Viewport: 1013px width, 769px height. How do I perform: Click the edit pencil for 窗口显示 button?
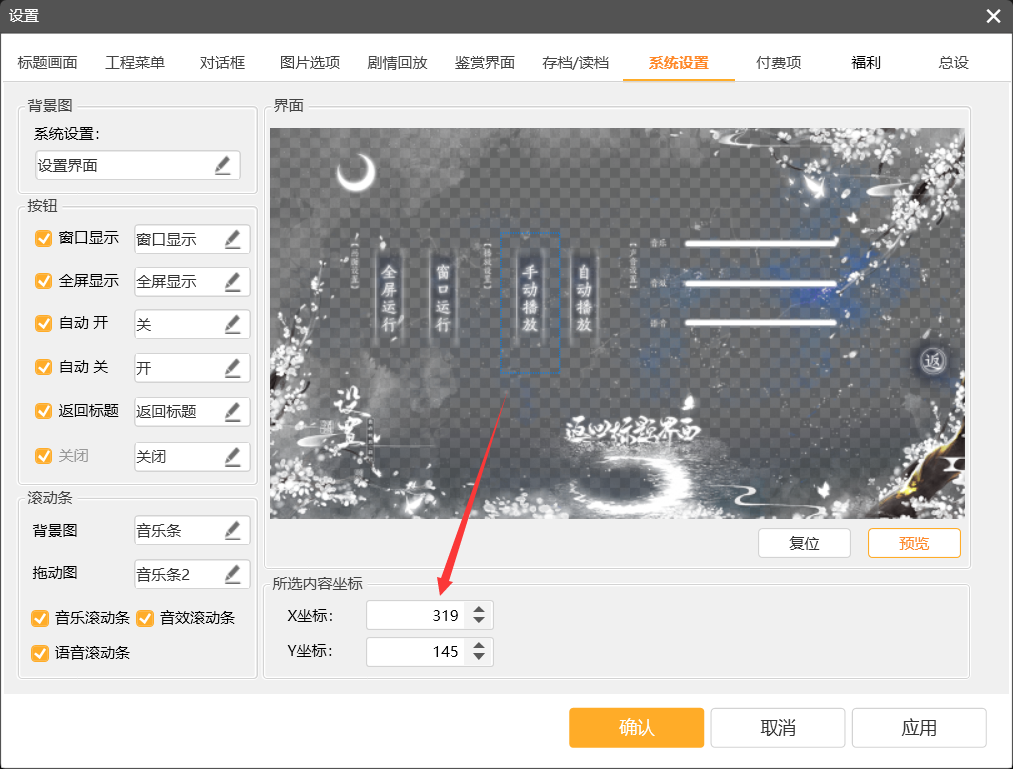(232, 239)
